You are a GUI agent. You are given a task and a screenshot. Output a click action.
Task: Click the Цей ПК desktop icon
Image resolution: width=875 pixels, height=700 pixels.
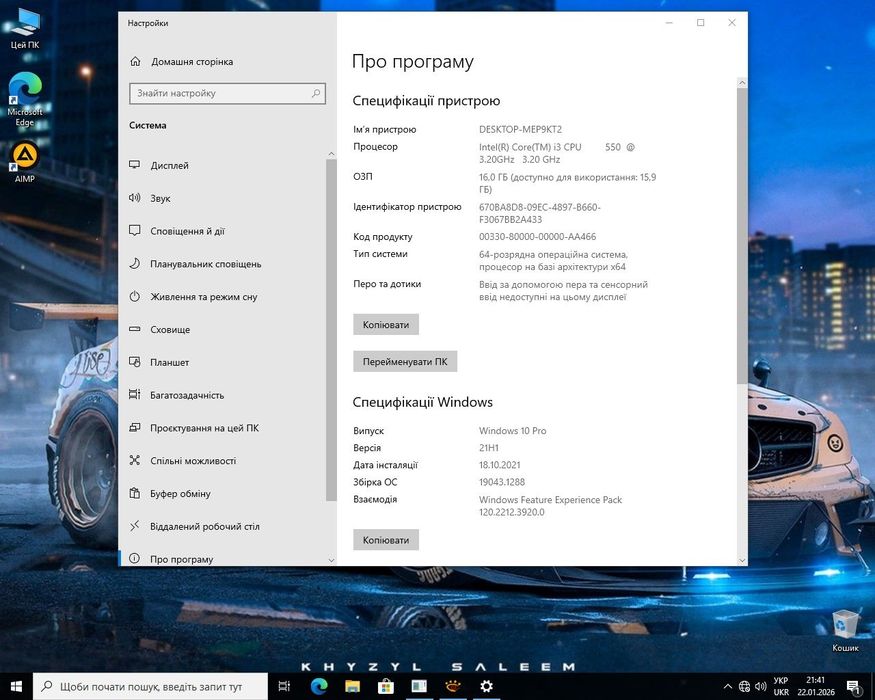(25, 30)
